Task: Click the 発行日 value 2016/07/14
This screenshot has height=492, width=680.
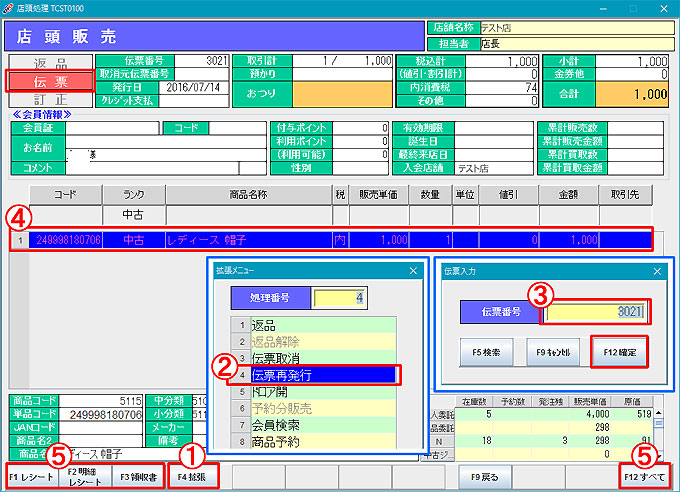Action: 193,87
